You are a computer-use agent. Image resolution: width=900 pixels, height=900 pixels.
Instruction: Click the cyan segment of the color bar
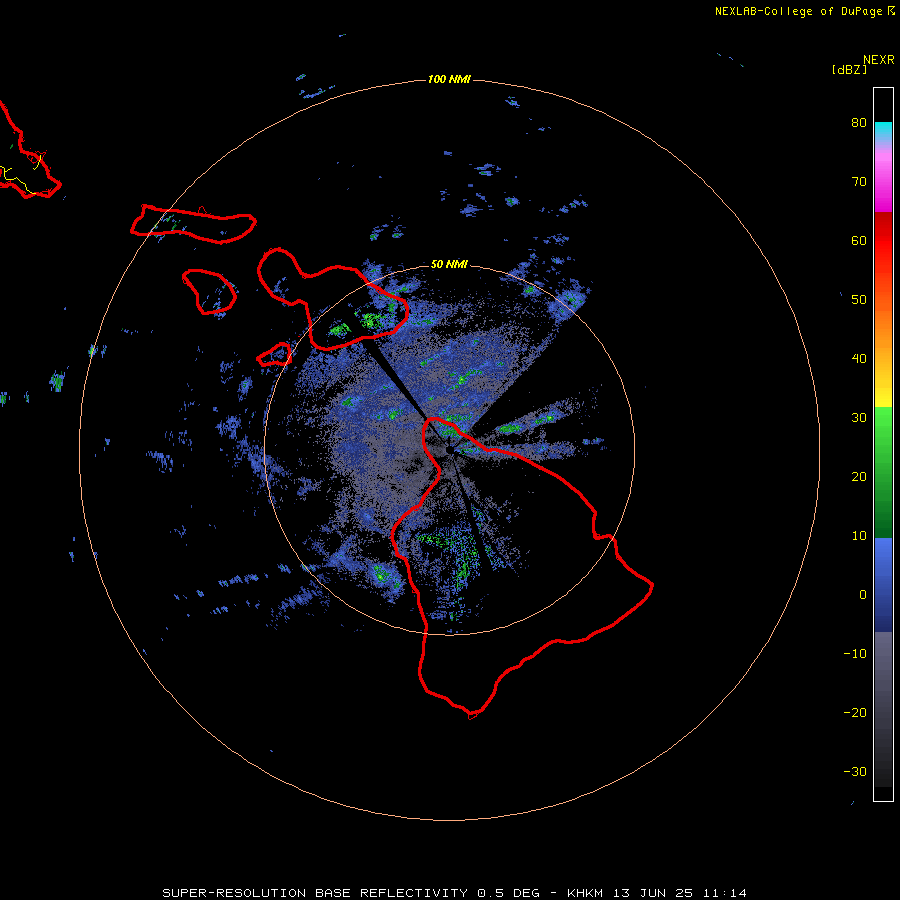click(883, 131)
